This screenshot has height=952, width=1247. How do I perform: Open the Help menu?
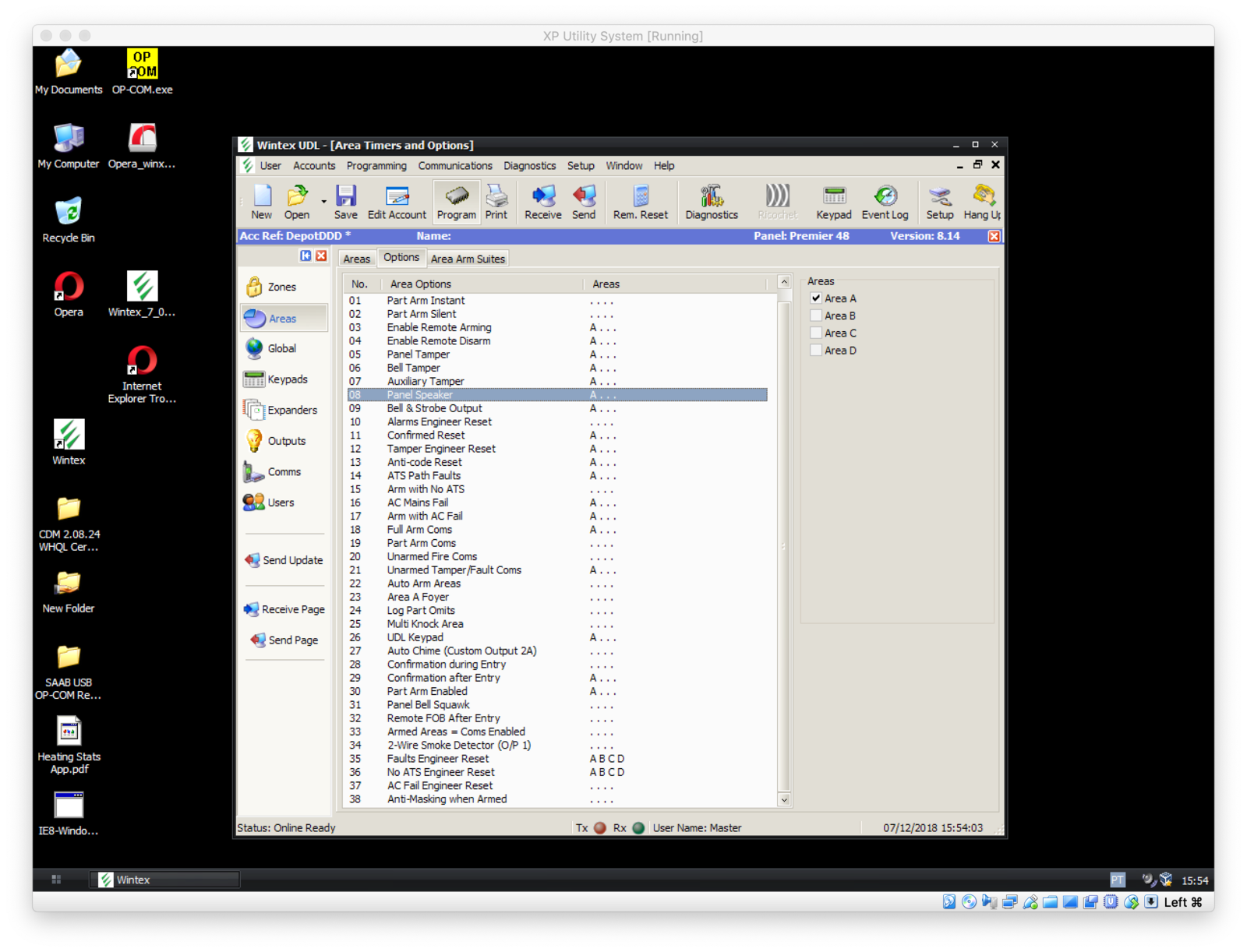(x=664, y=166)
